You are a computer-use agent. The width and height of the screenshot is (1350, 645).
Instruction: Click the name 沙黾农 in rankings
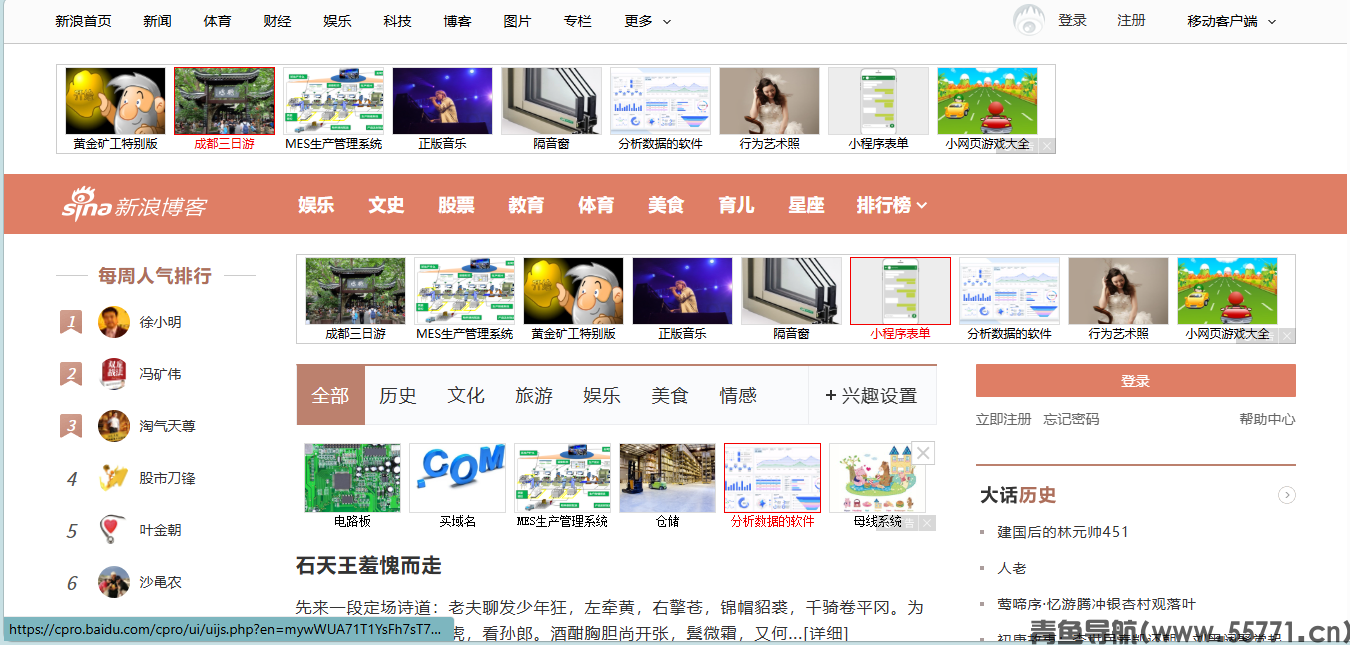point(161,582)
